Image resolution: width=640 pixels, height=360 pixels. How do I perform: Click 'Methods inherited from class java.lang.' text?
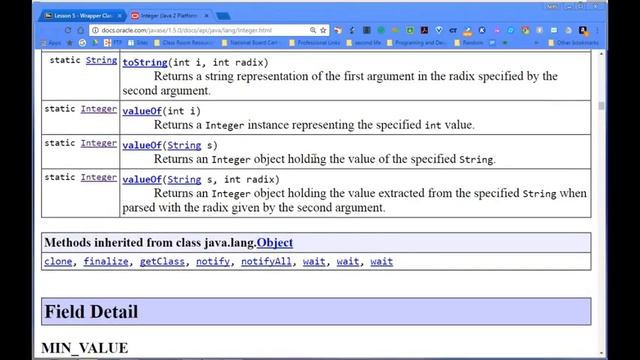(x=150, y=242)
